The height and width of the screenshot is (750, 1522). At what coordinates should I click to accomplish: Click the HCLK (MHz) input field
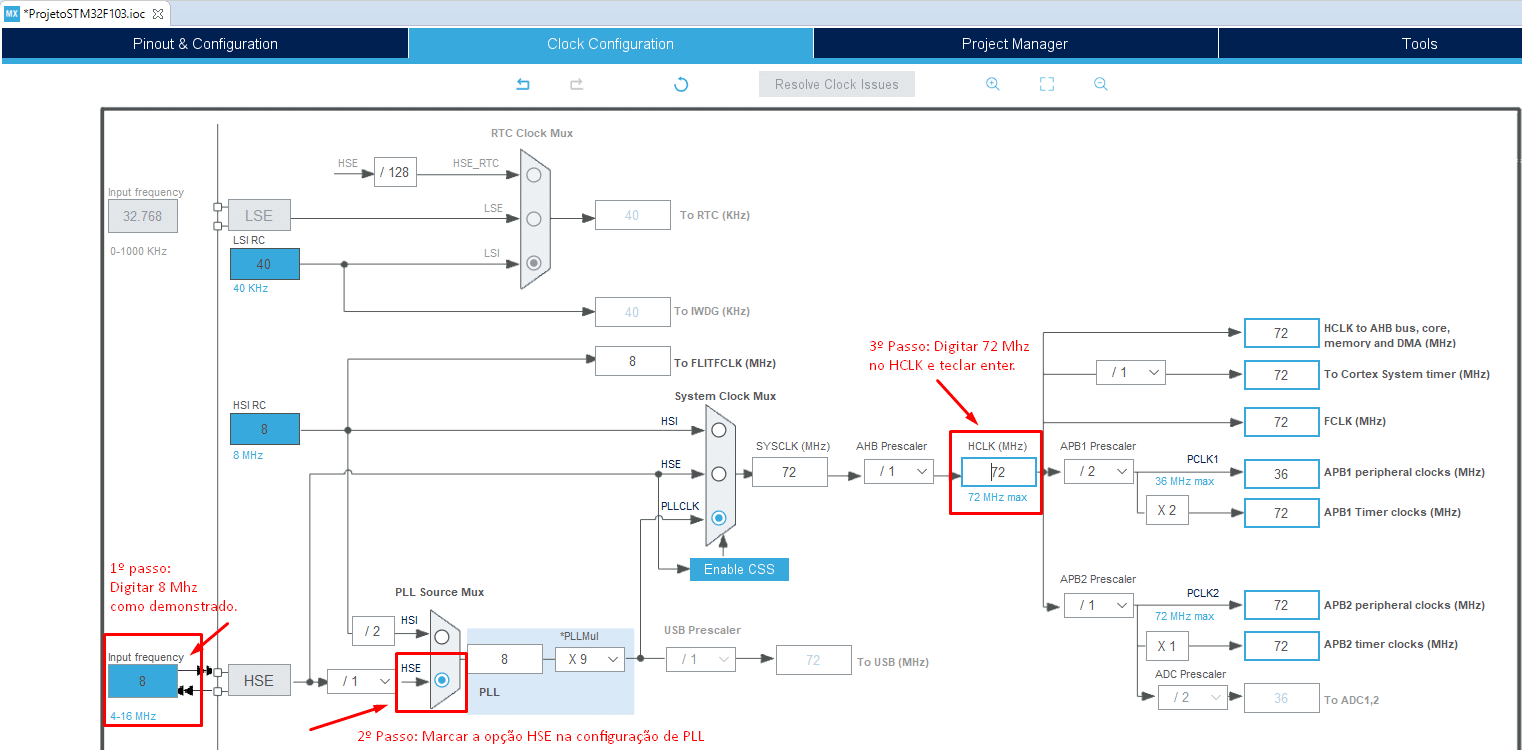click(x=999, y=472)
